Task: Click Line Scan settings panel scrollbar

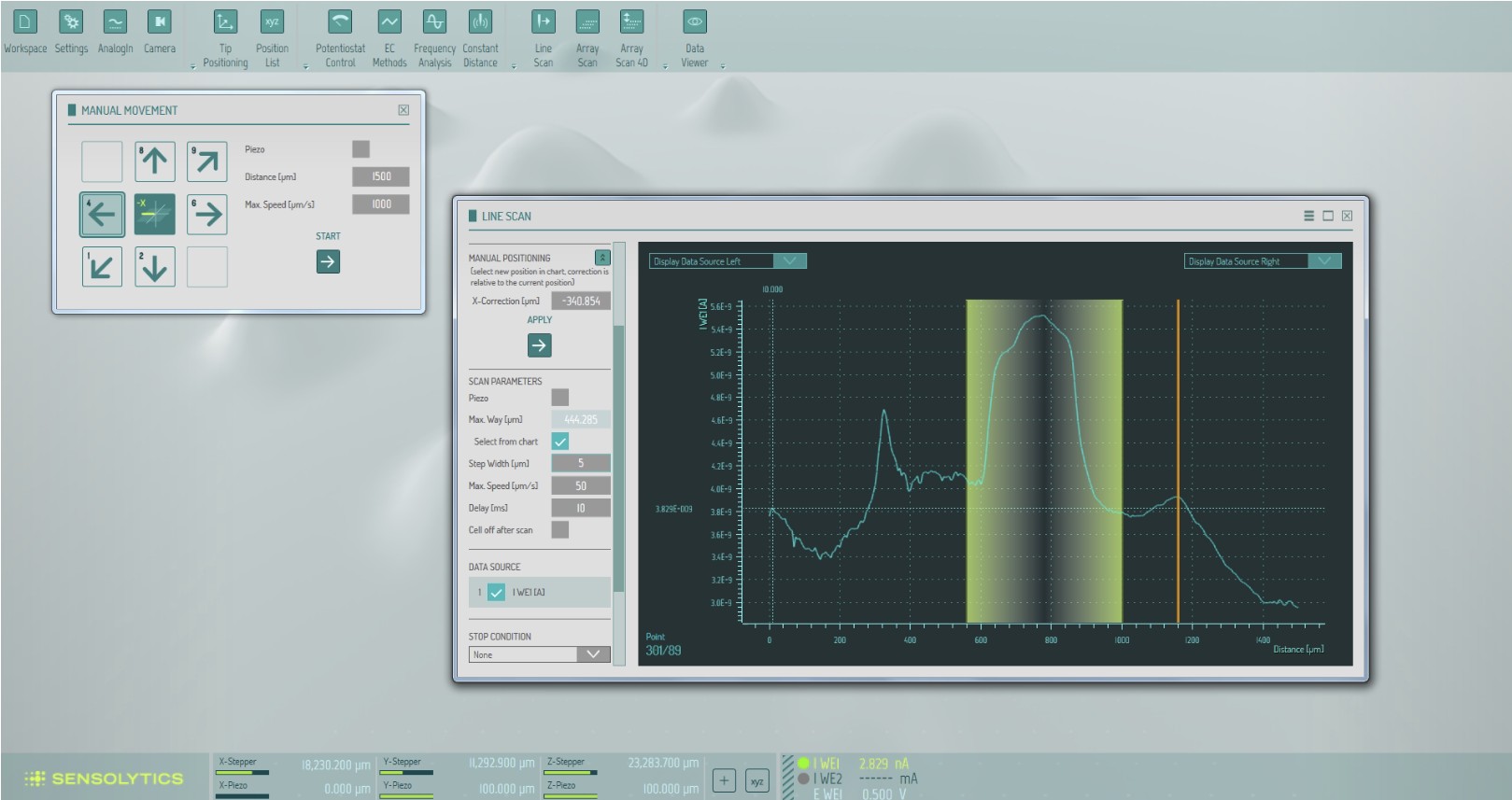Action: (617, 457)
